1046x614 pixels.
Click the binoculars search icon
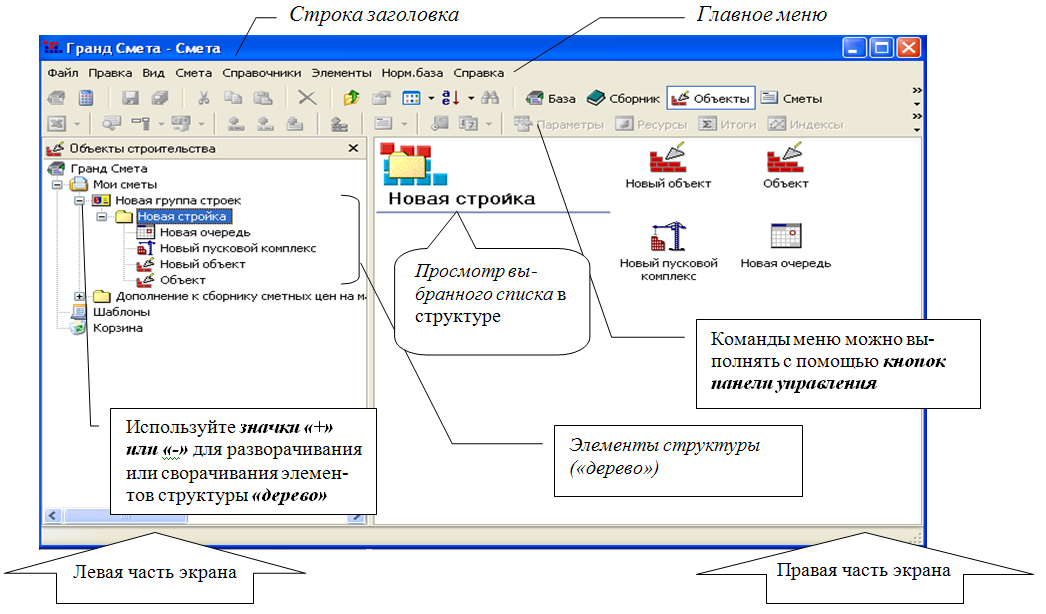click(x=490, y=98)
